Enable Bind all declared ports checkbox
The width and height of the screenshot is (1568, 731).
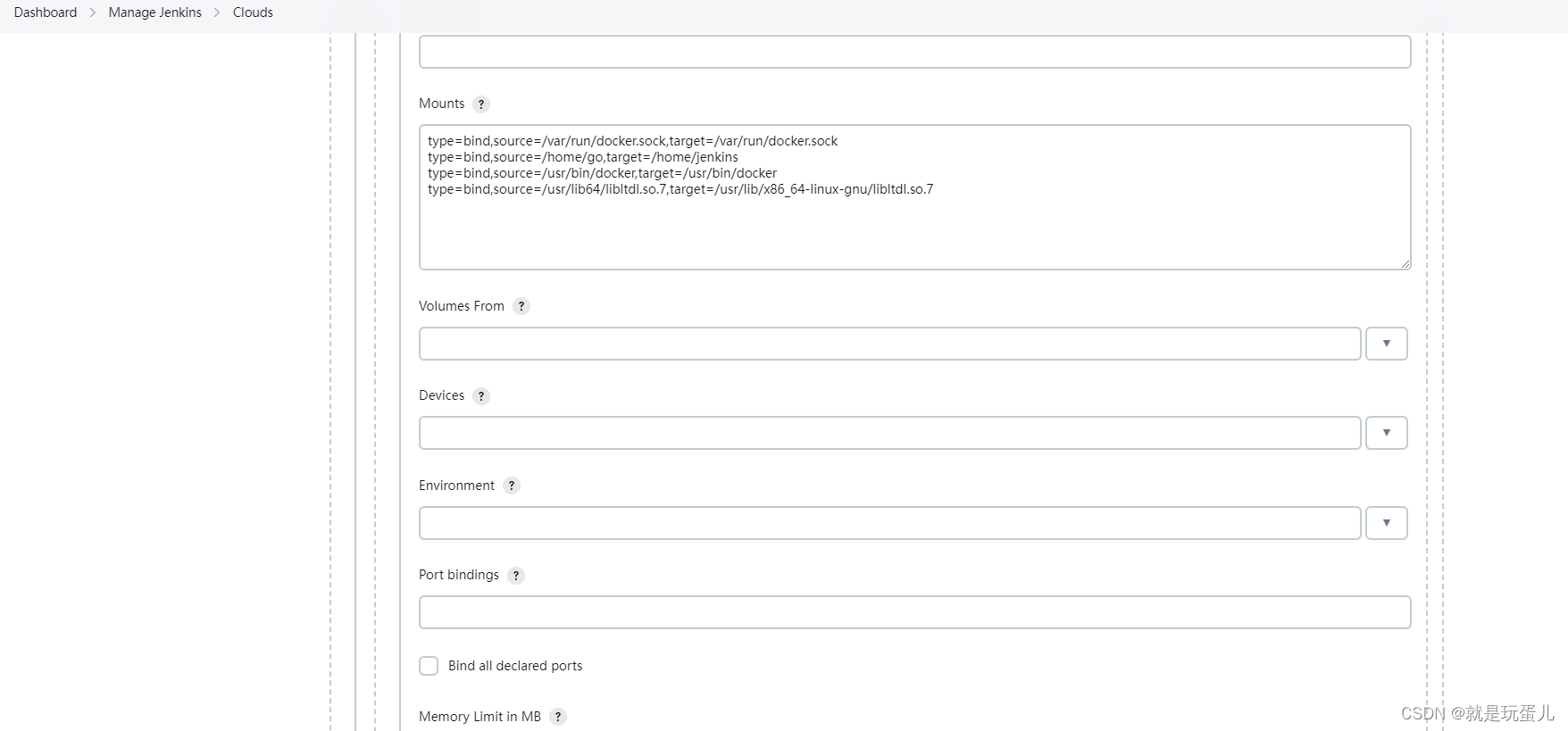tap(429, 666)
